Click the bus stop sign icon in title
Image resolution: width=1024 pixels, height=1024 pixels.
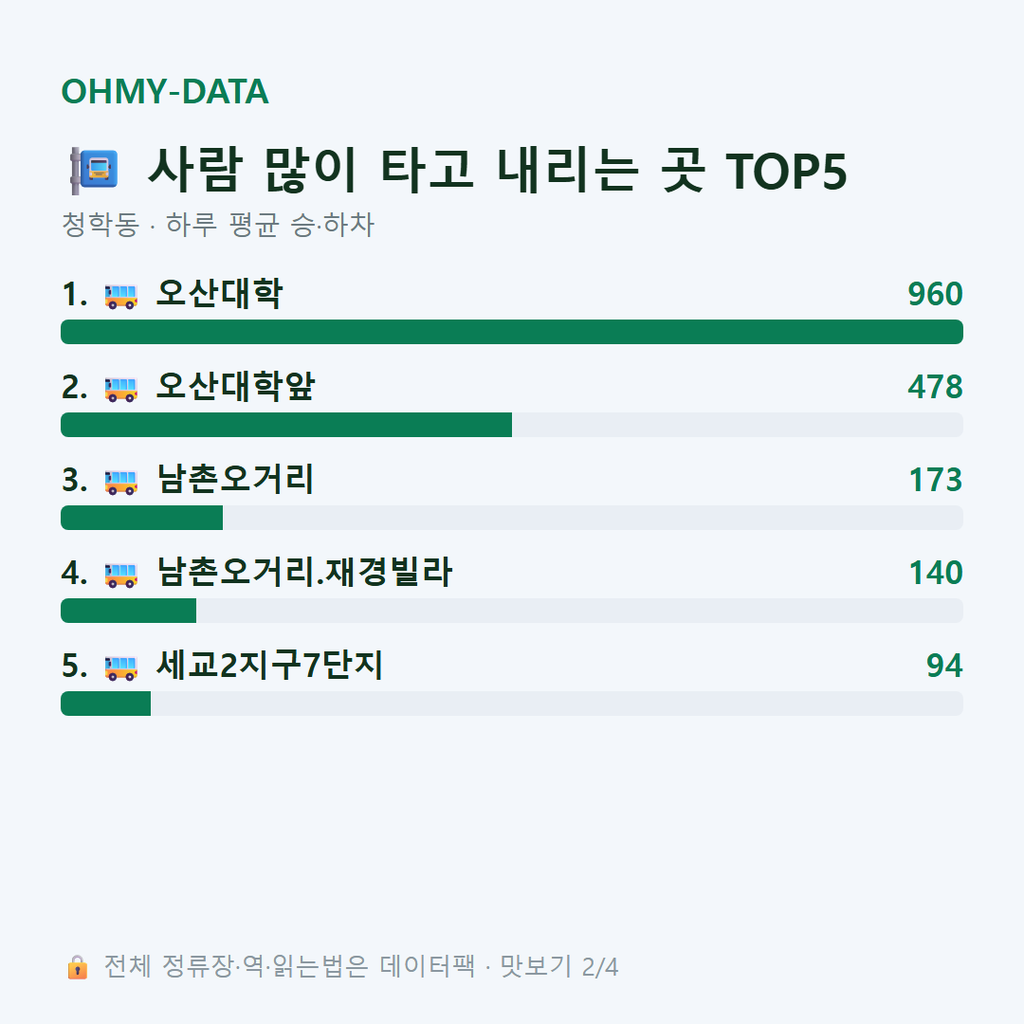(94, 170)
